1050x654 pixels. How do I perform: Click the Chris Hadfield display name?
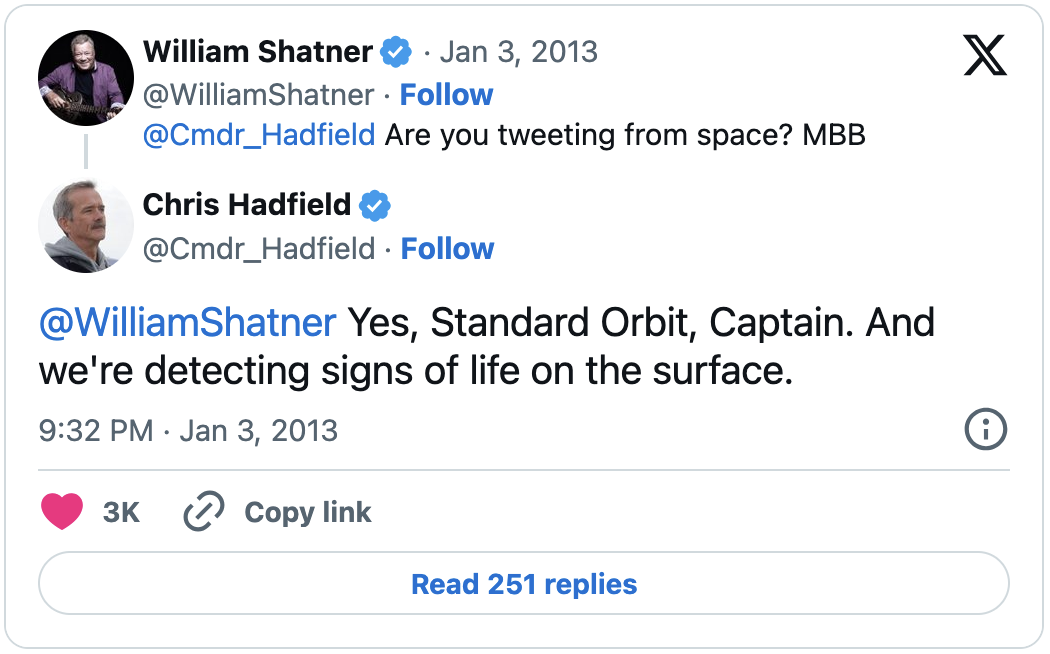pyautogui.click(x=246, y=205)
